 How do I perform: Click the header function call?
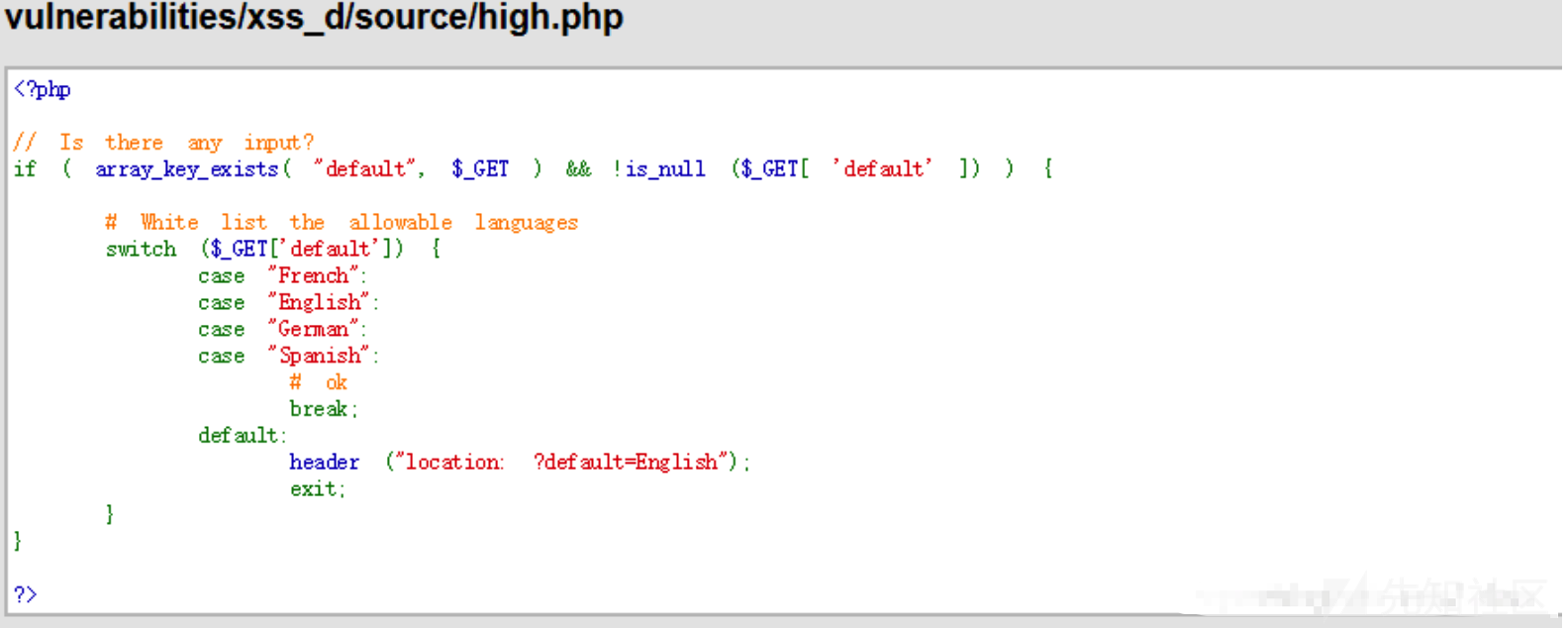[x=324, y=462]
